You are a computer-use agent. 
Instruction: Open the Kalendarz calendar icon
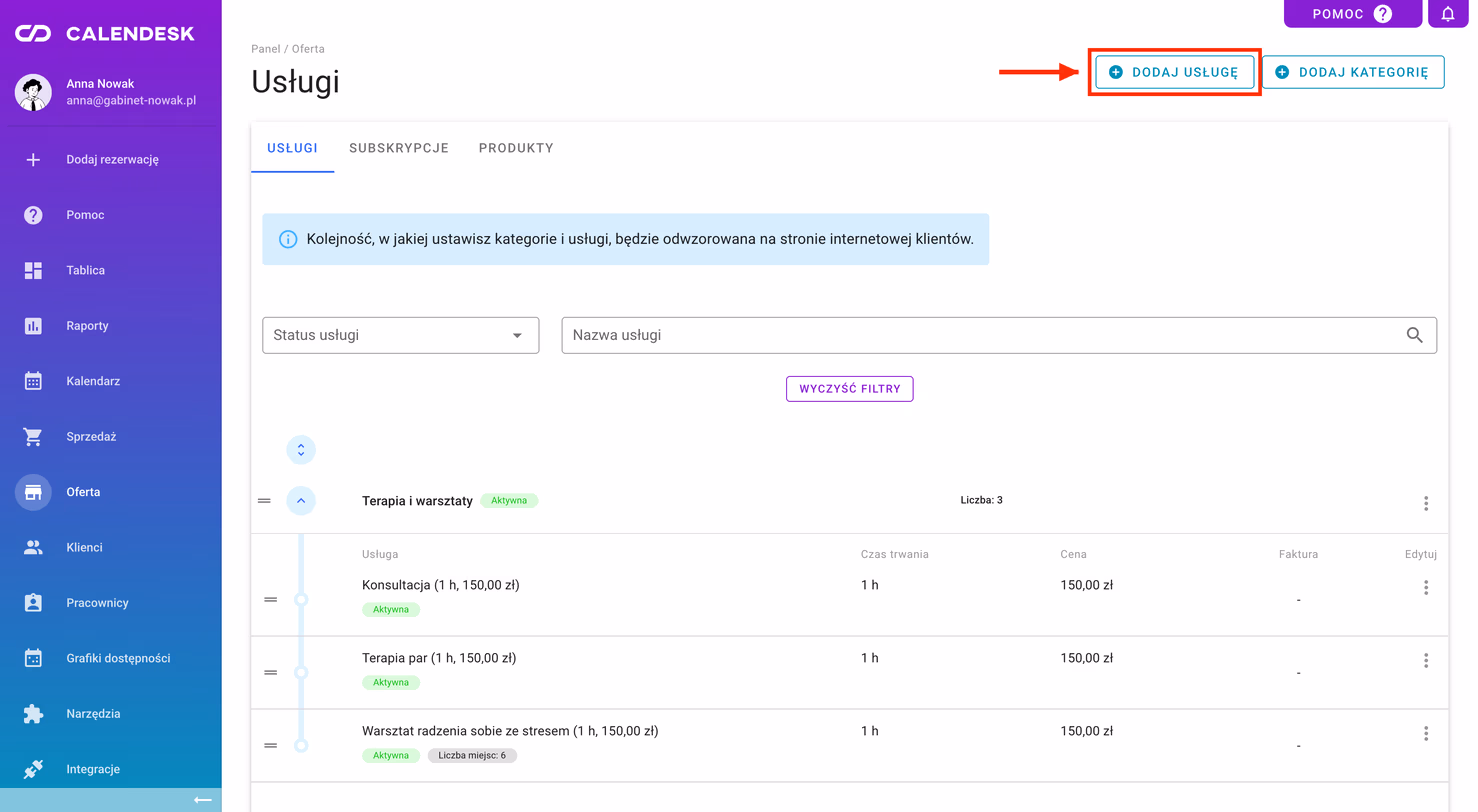(33, 381)
